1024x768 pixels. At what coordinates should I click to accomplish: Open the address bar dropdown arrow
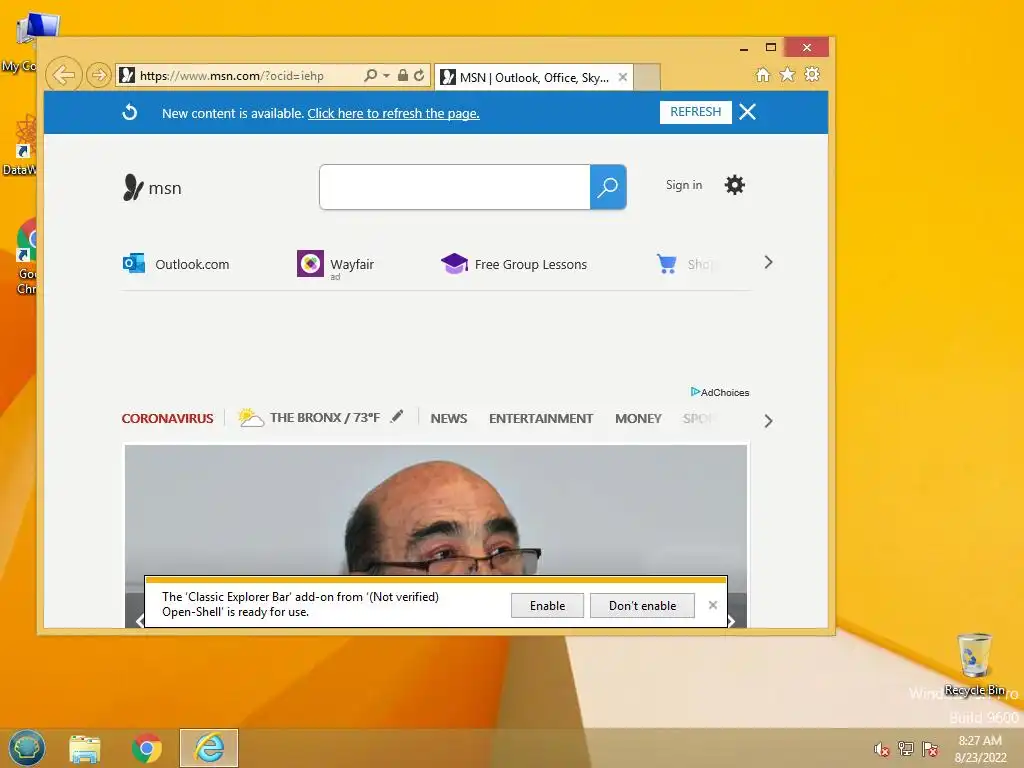click(x=386, y=76)
